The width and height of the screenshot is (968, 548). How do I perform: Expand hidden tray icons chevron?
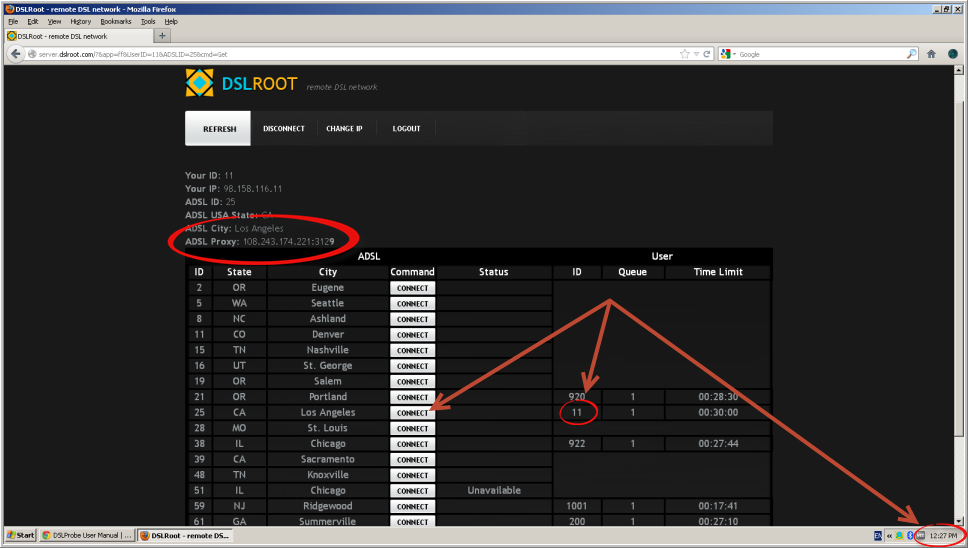890,536
